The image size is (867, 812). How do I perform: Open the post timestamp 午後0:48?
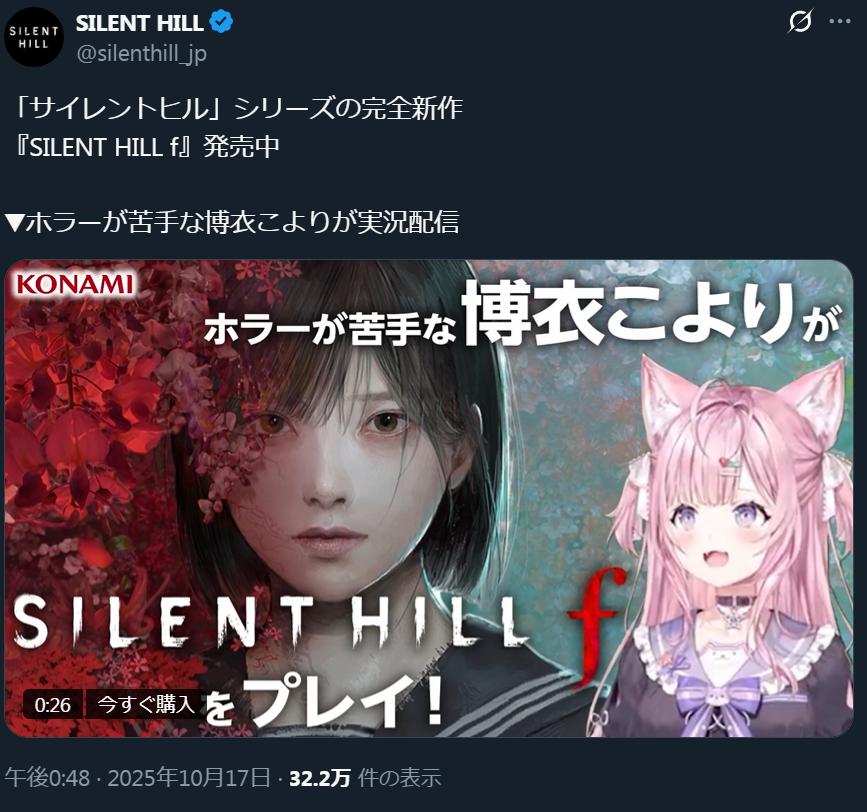(x=47, y=778)
